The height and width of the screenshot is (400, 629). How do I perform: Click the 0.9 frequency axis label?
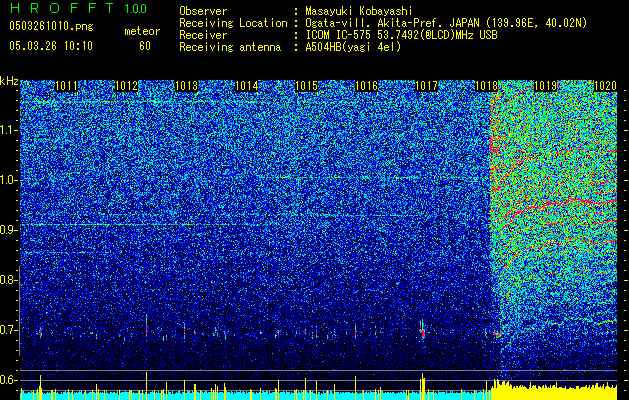(9, 230)
